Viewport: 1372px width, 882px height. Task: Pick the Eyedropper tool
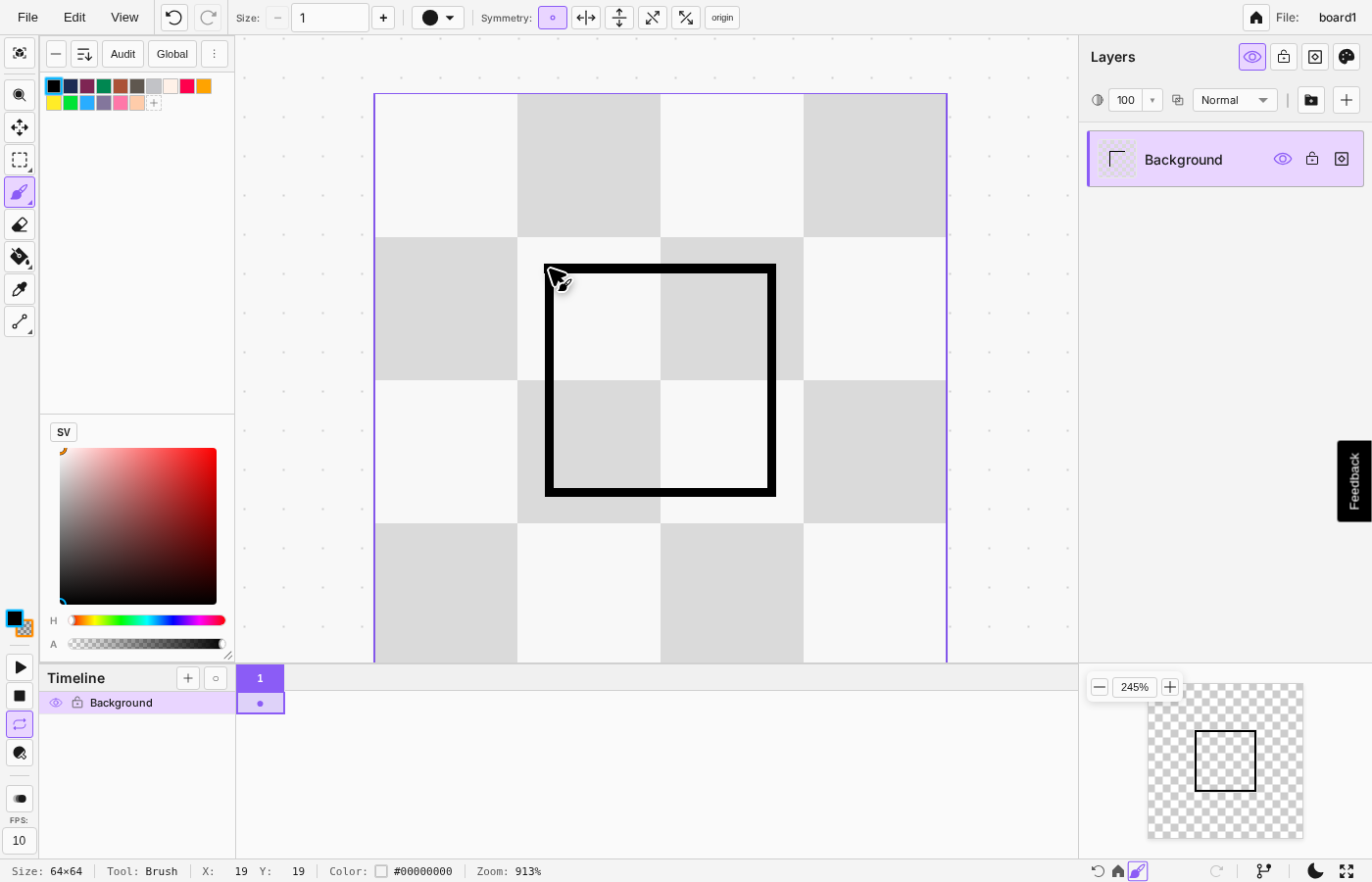[x=20, y=288]
